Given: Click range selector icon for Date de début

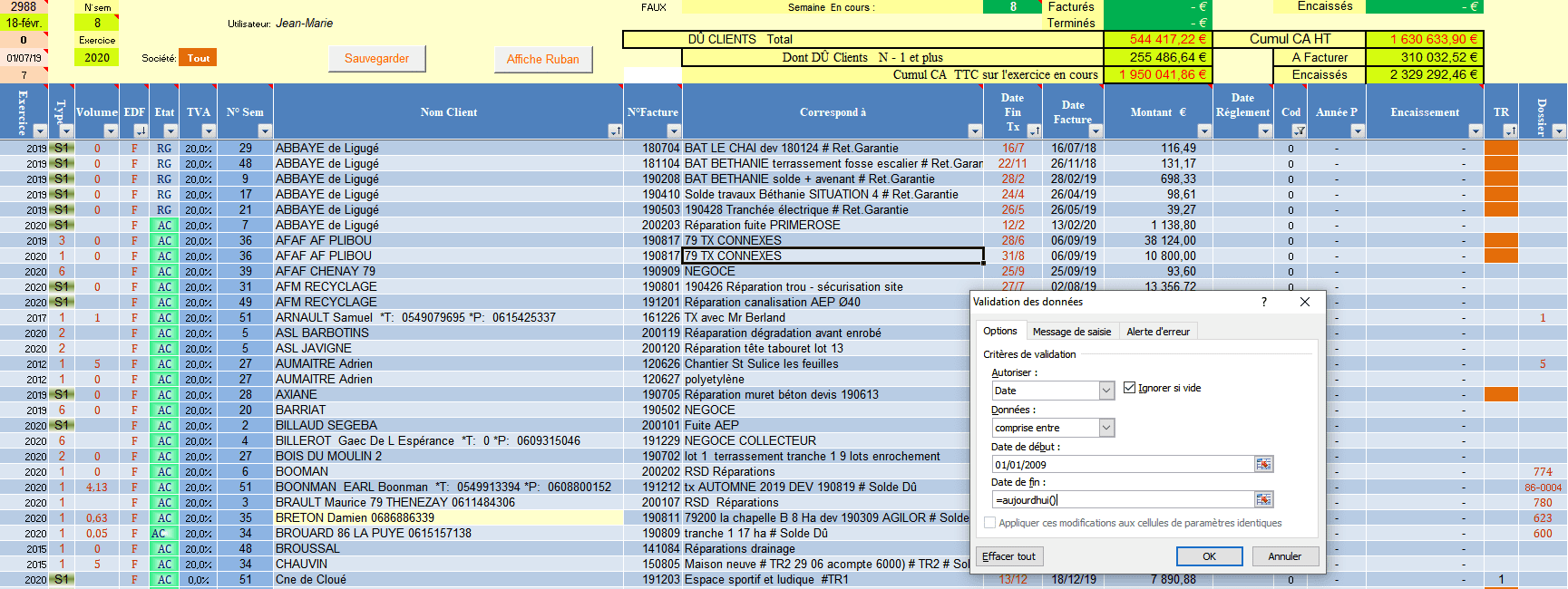Looking at the screenshot, I should [x=1263, y=464].
